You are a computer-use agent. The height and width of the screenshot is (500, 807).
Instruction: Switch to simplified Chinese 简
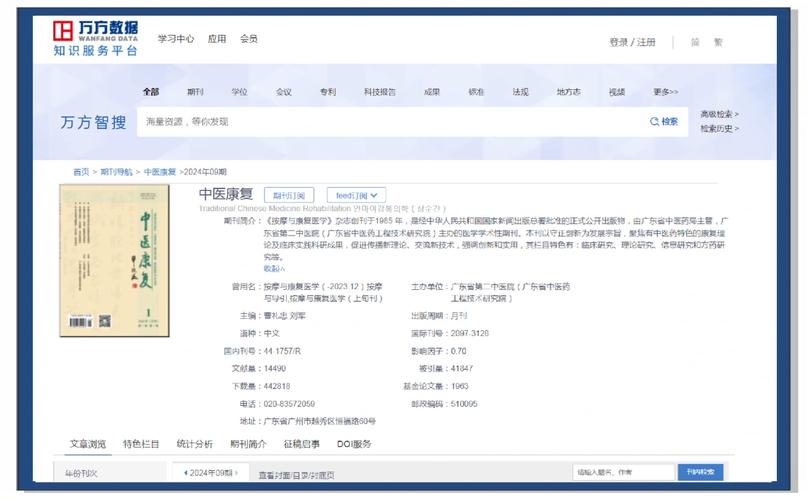(695, 42)
